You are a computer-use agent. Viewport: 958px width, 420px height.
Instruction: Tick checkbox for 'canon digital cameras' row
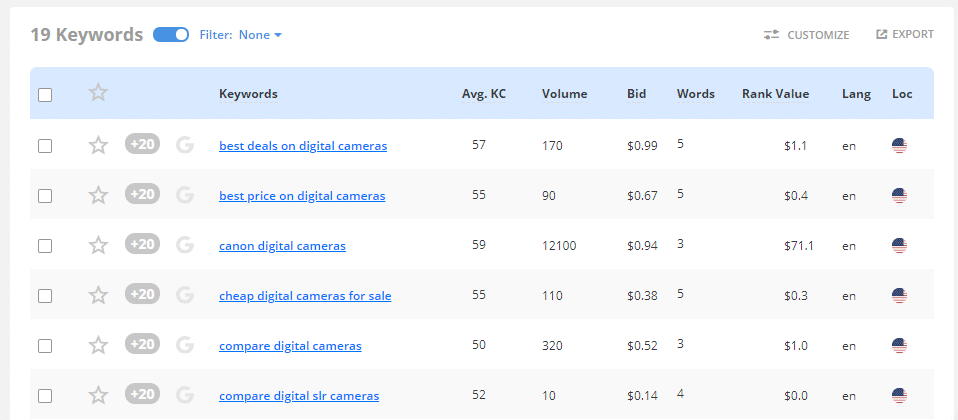[45, 246]
